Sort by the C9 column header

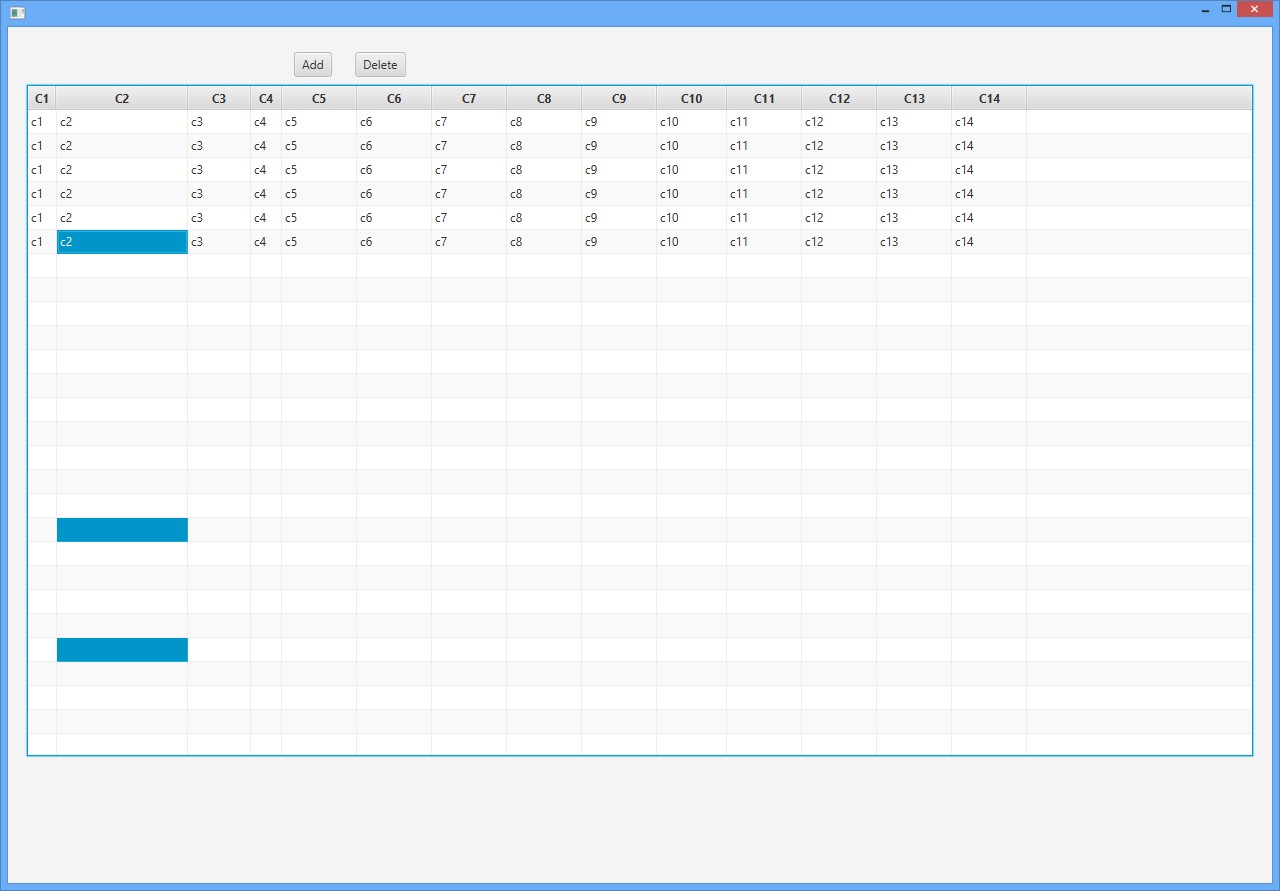click(x=619, y=98)
